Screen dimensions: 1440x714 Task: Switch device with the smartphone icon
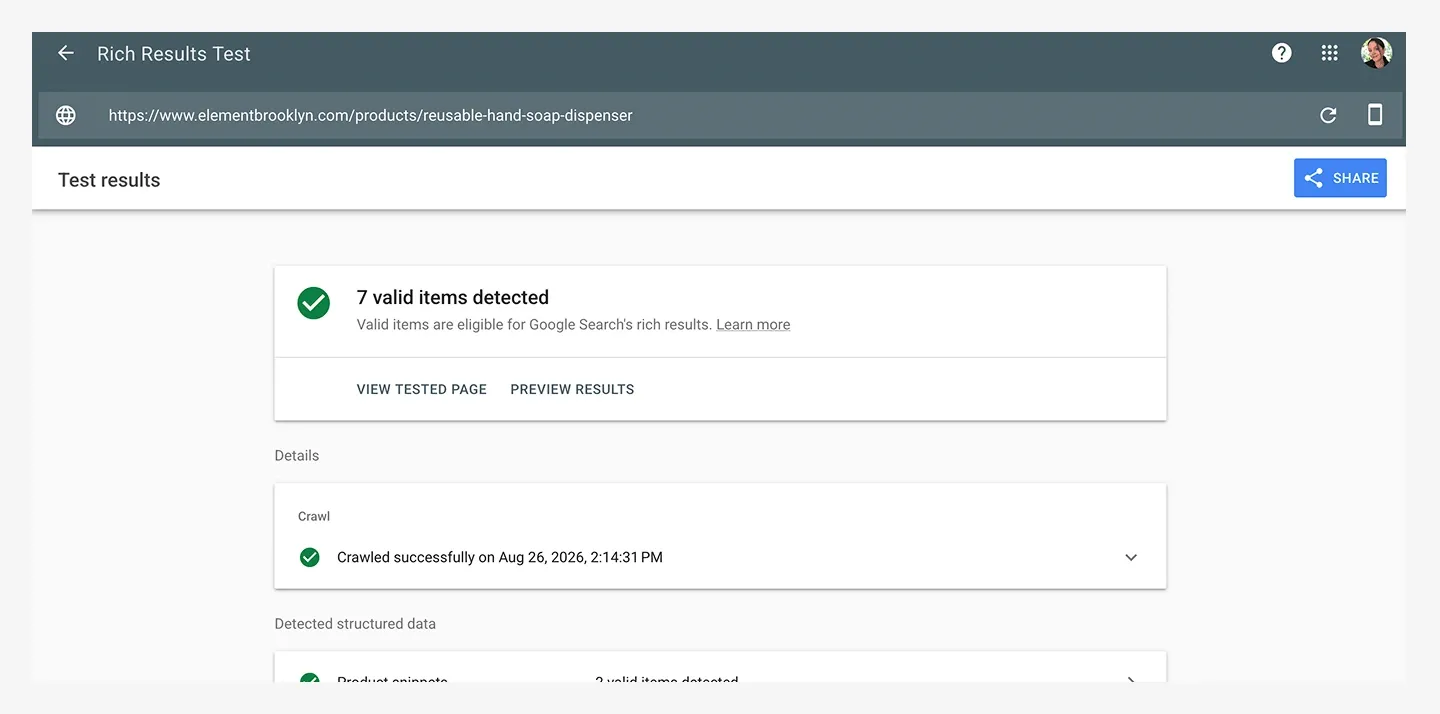1375,115
